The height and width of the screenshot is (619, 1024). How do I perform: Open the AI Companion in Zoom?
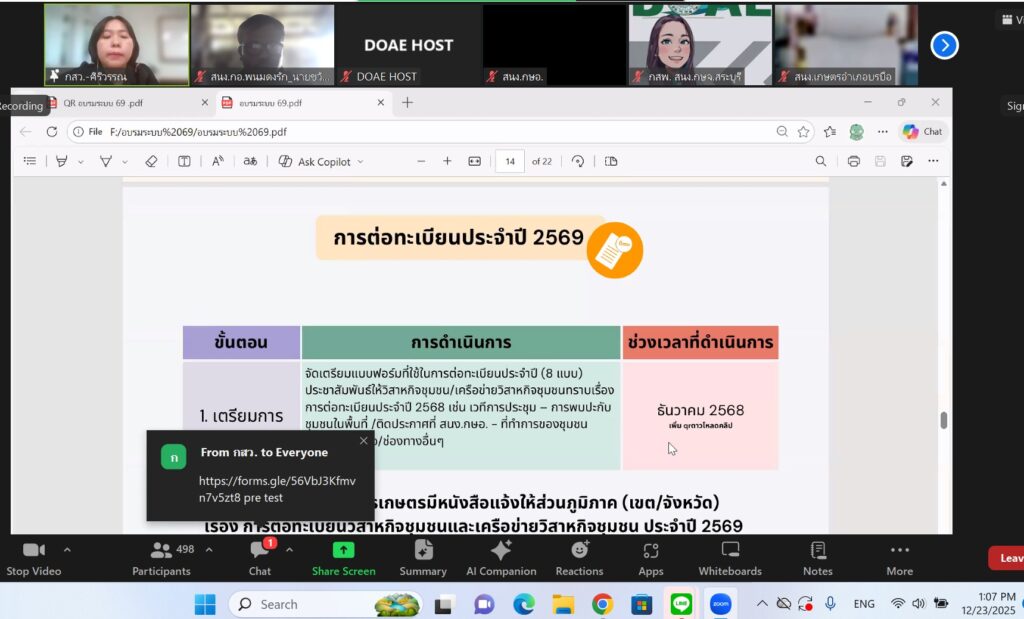pyautogui.click(x=501, y=558)
